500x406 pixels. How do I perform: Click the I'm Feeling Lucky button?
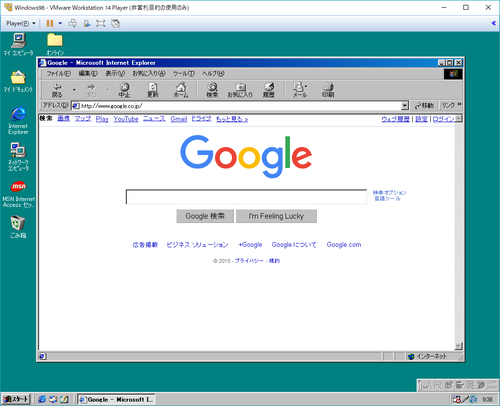click(x=276, y=216)
